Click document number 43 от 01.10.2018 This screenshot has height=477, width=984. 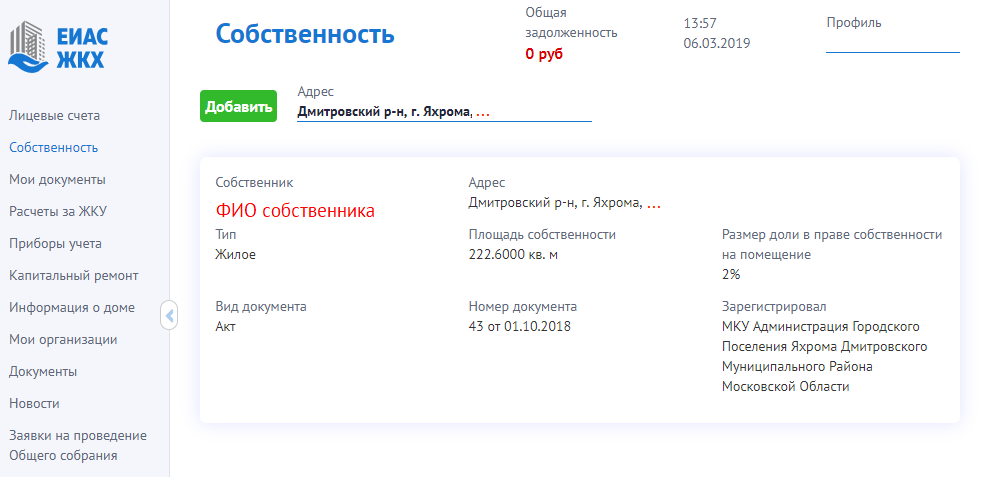(520, 326)
